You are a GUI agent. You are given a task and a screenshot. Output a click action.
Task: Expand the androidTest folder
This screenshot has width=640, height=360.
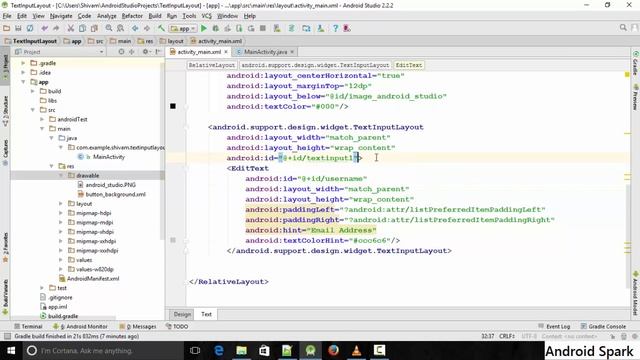(x=42, y=120)
